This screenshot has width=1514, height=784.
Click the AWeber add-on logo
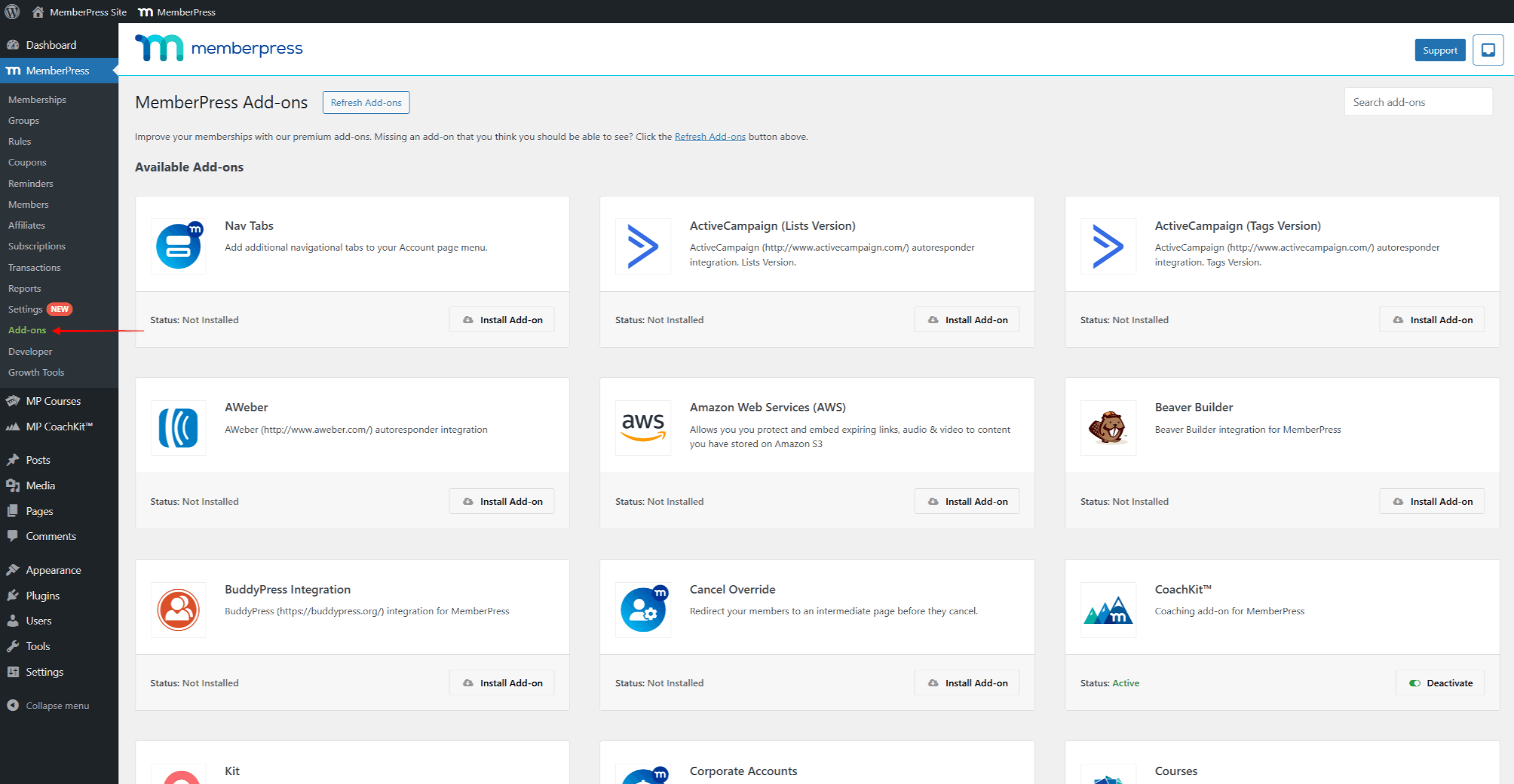(178, 427)
